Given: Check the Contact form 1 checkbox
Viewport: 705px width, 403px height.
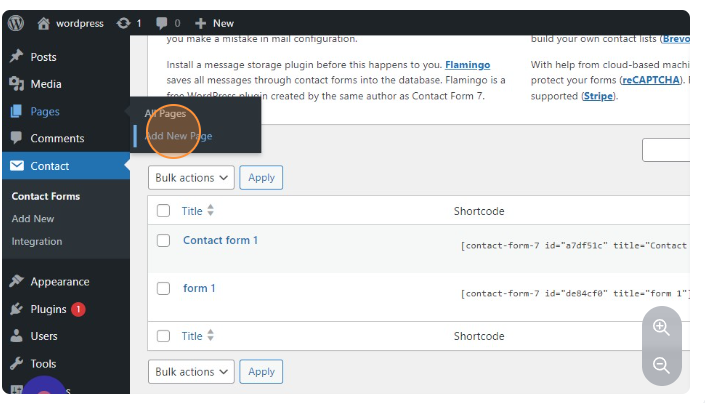Looking at the screenshot, I should [164, 241].
